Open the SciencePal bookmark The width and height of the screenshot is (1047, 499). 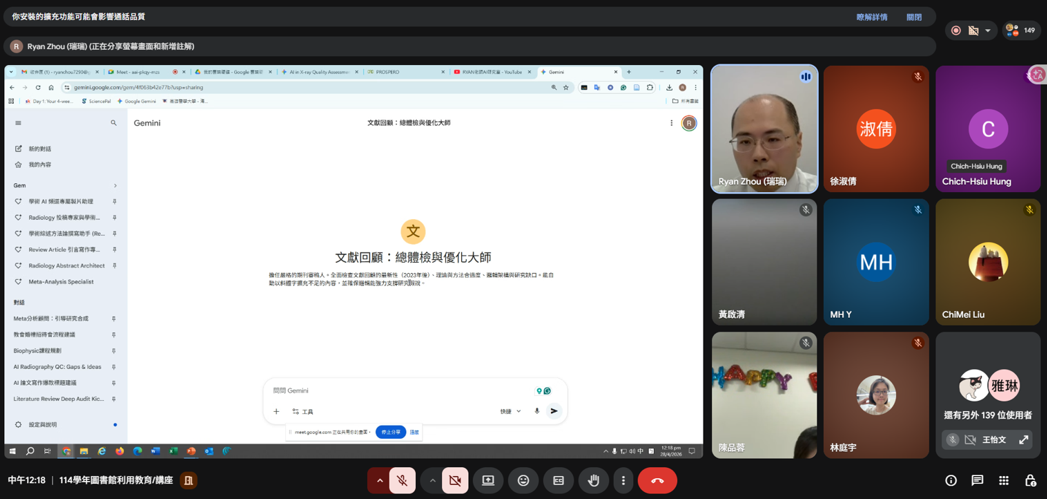tap(96, 102)
